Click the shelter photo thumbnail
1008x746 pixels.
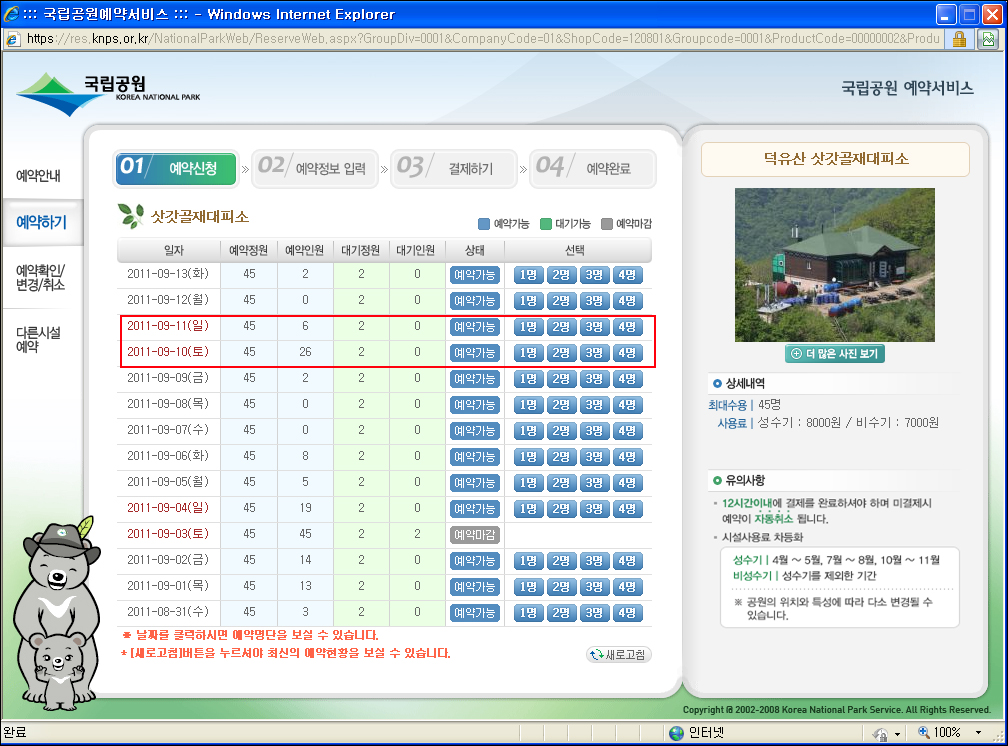(834, 264)
